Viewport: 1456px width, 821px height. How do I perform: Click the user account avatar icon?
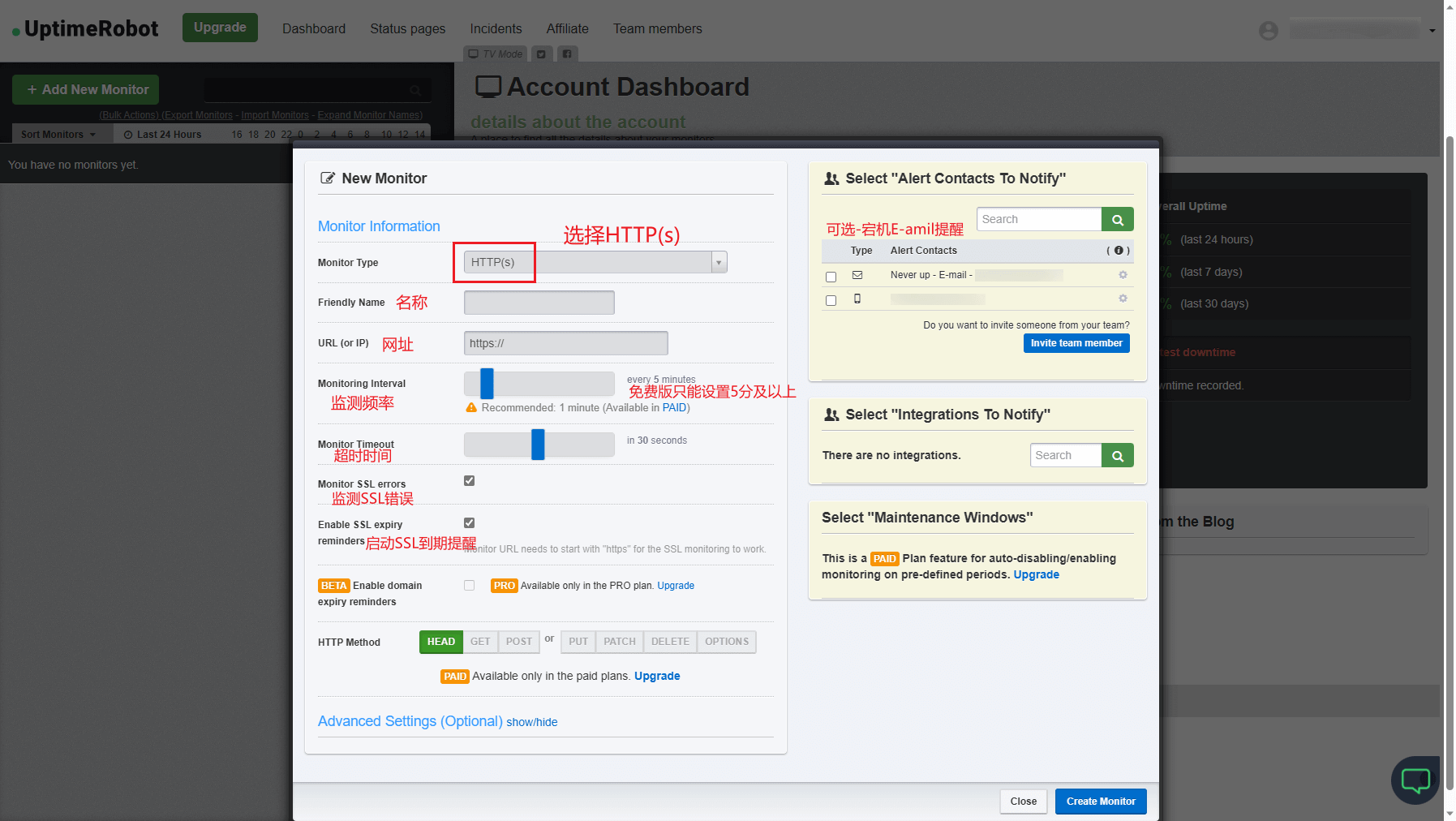click(x=1268, y=31)
